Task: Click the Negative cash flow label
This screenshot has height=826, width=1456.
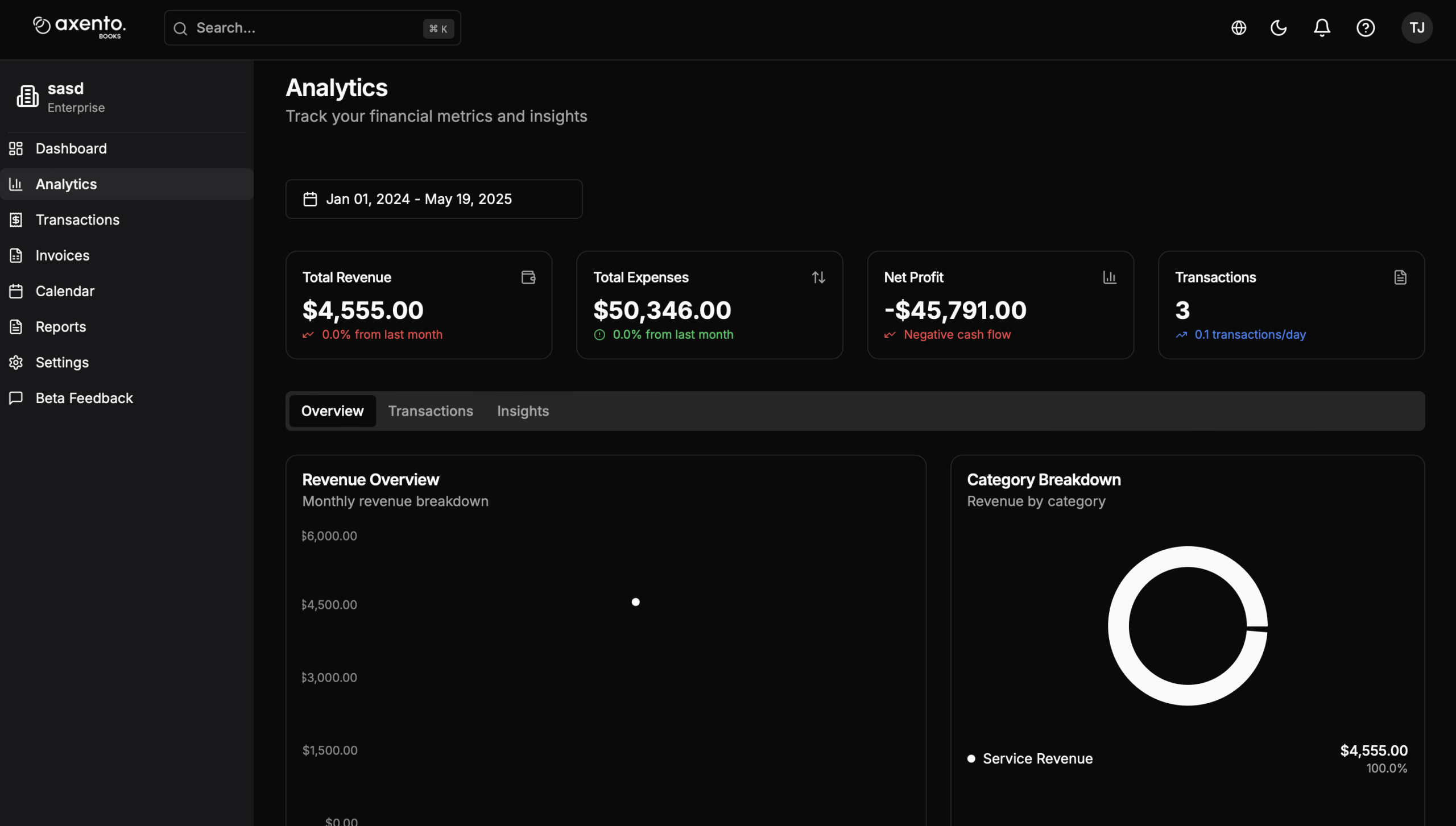Action: point(957,335)
